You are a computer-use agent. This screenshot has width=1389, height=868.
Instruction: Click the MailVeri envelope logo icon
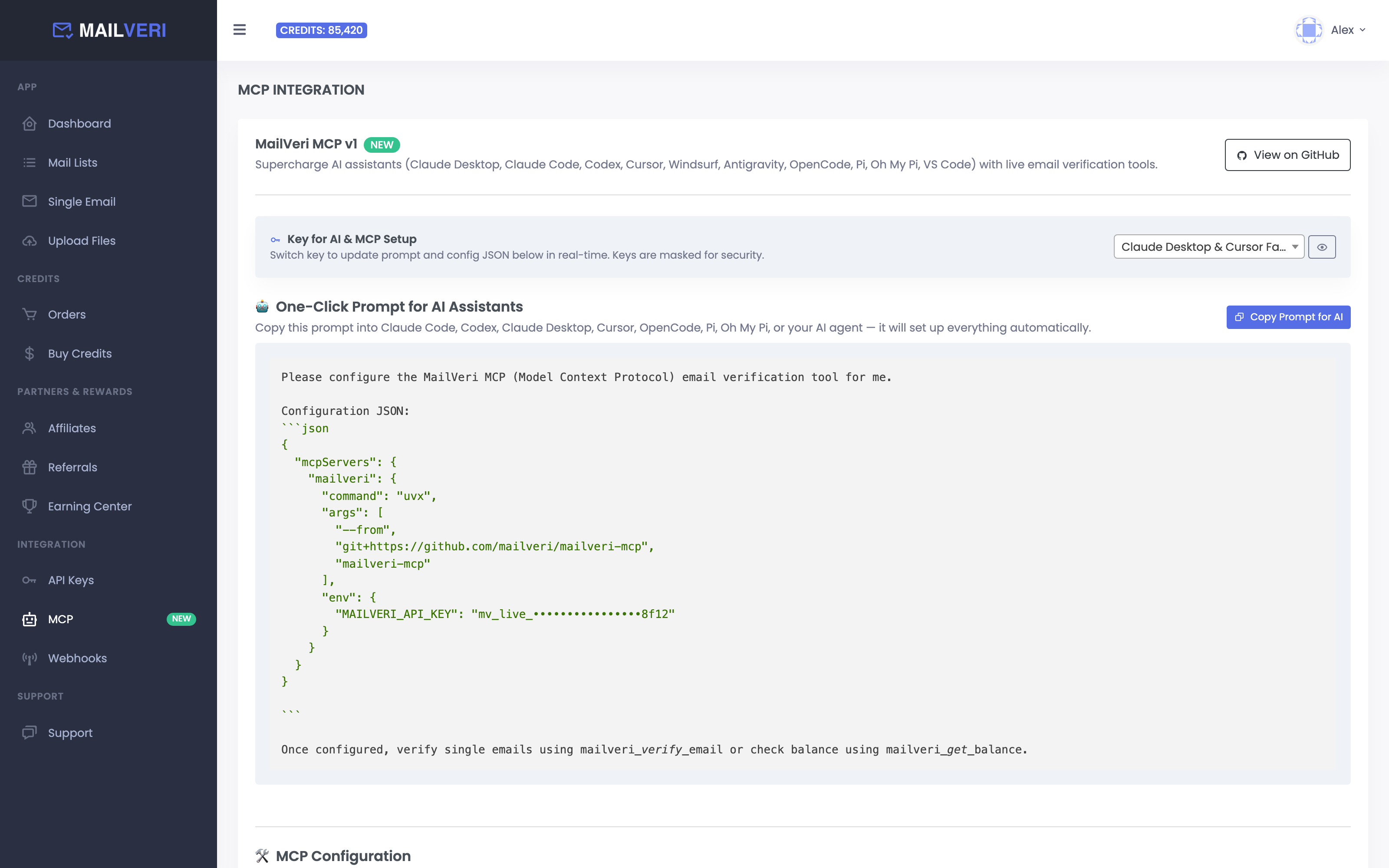62,30
